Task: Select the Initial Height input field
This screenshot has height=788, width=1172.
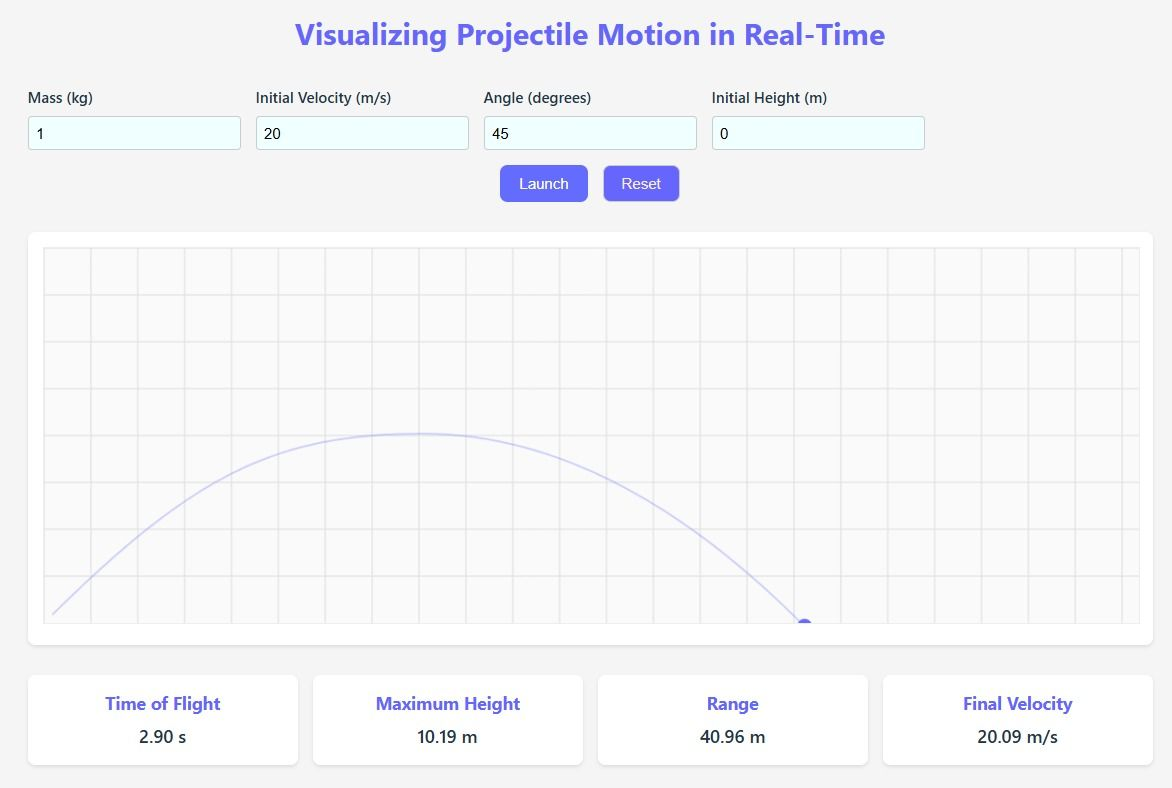Action: coord(818,132)
